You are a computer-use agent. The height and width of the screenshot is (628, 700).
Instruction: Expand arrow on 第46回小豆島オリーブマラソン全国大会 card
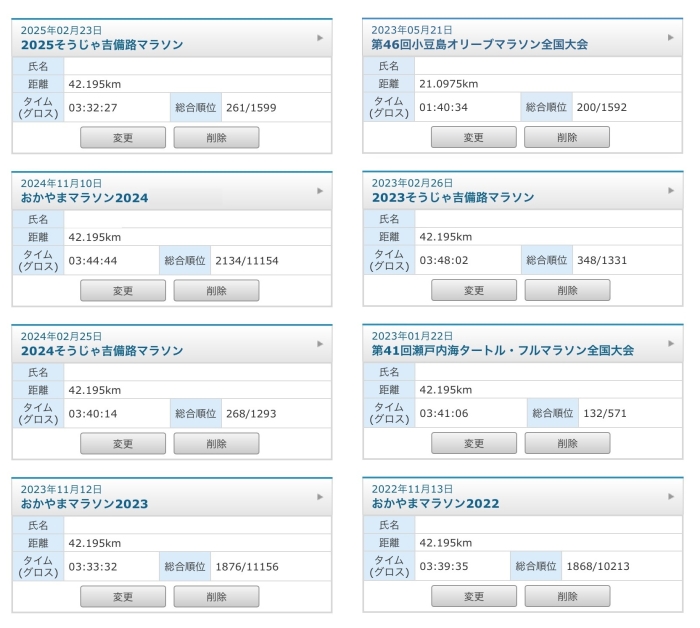(671, 38)
